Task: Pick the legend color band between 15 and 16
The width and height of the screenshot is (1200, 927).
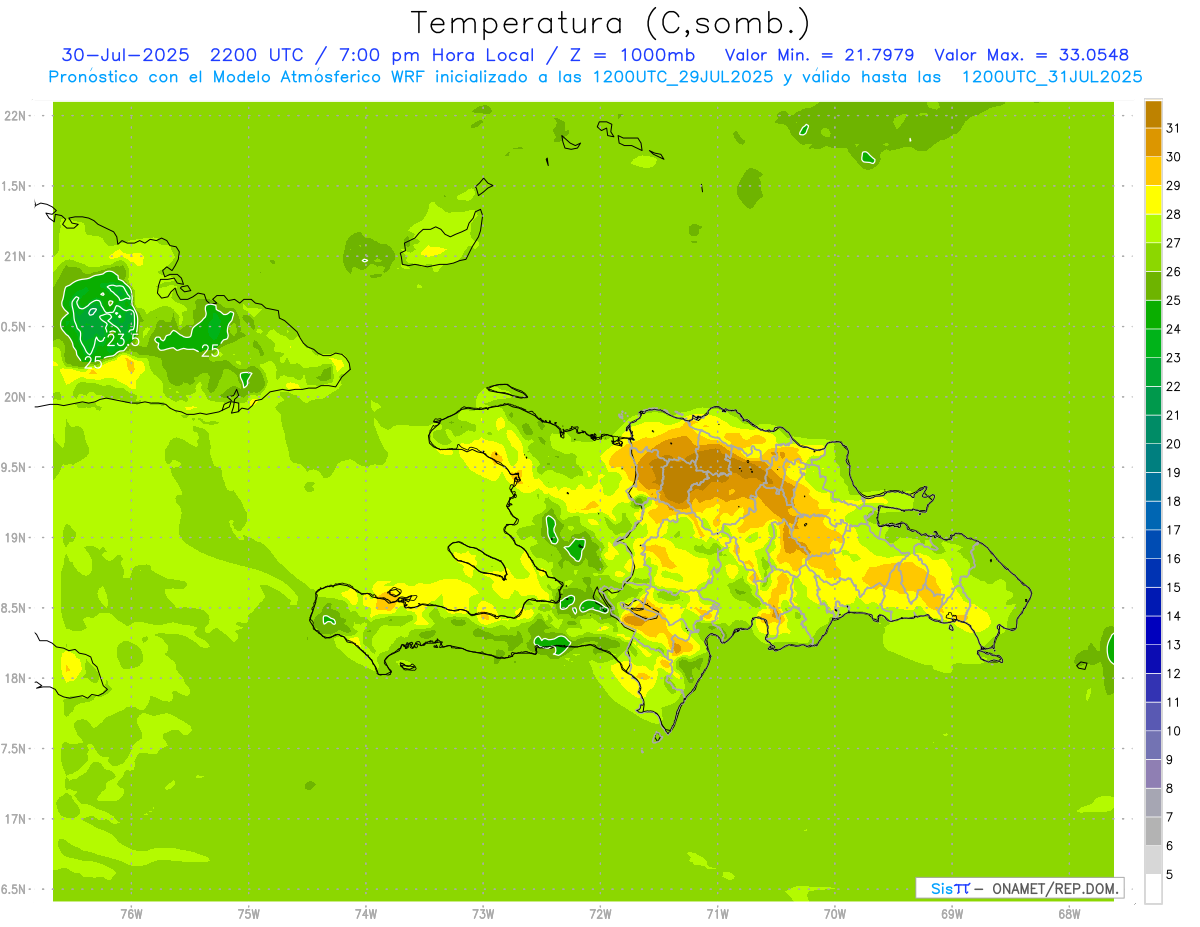Action: (x=1153, y=573)
